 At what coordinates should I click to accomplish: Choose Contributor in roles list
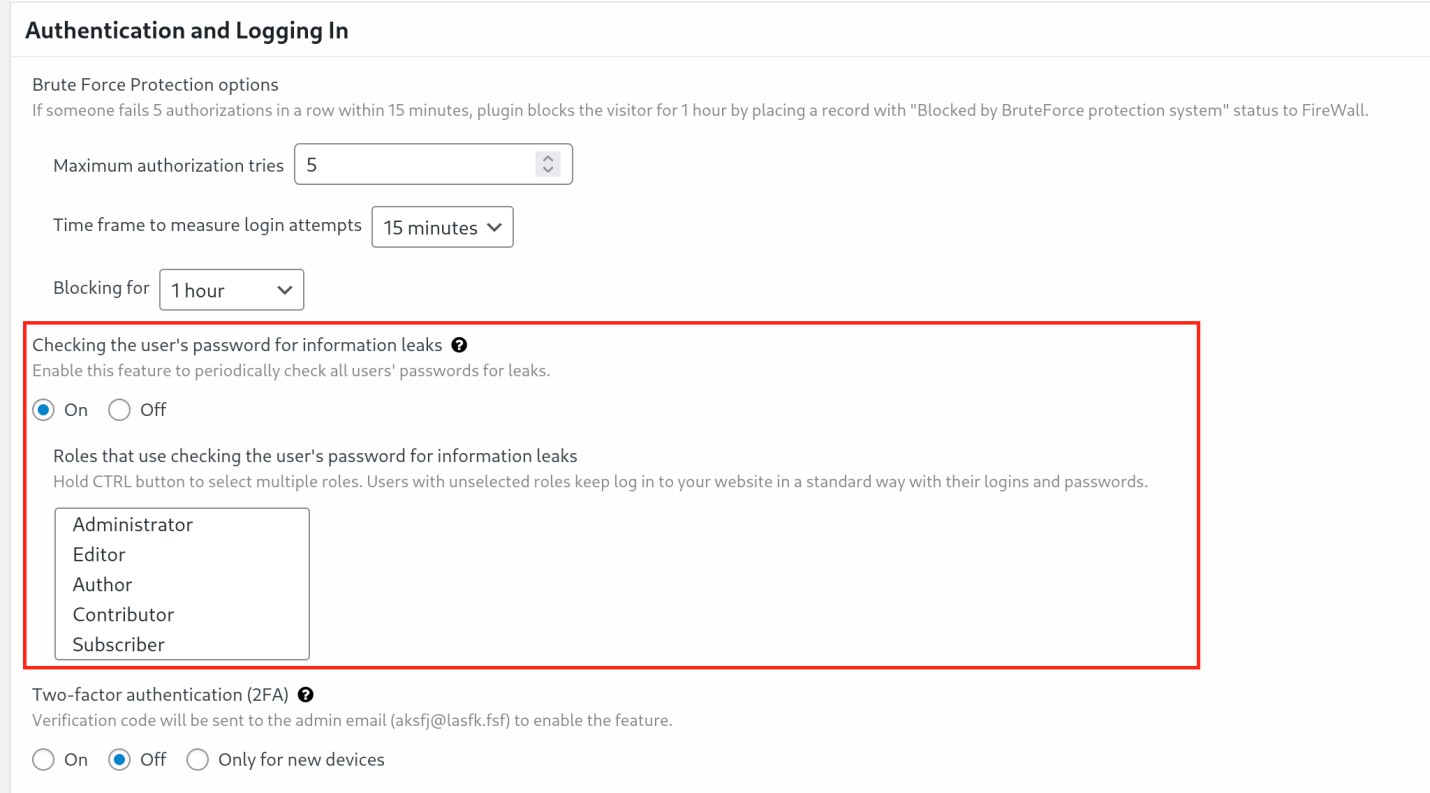pyautogui.click(x=123, y=615)
